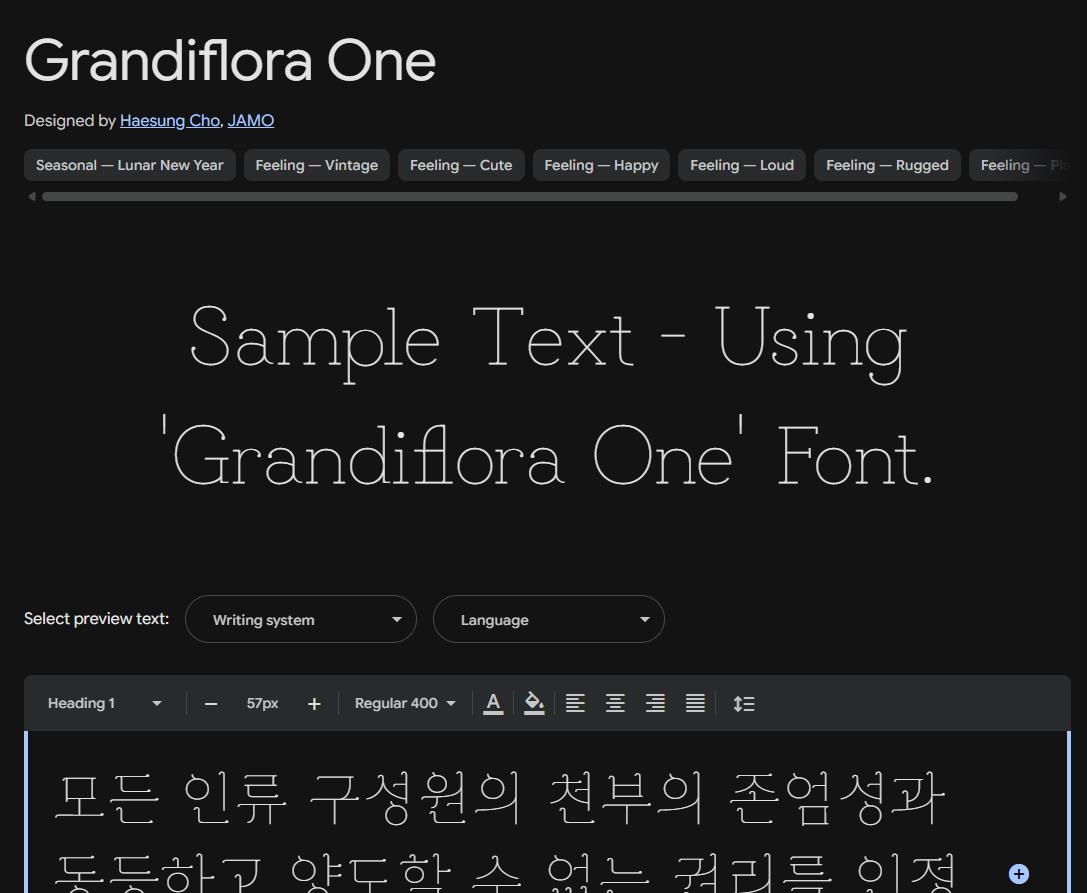Select the Feeling — Happy tag
Viewport: 1087px width, 893px height.
point(601,165)
